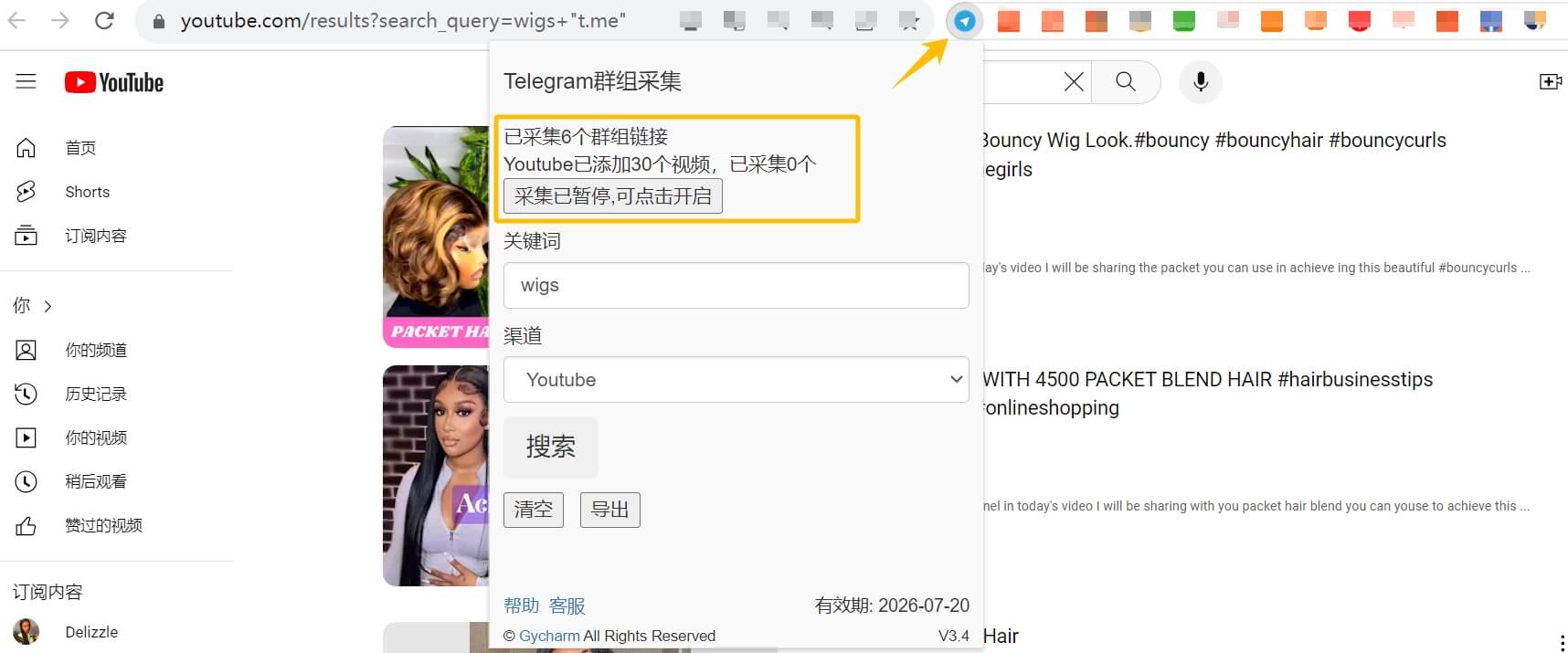Image resolution: width=1568 pixels, height=653 pixels.
Task: Open the 帮助 help link
Action: point(521,606)
